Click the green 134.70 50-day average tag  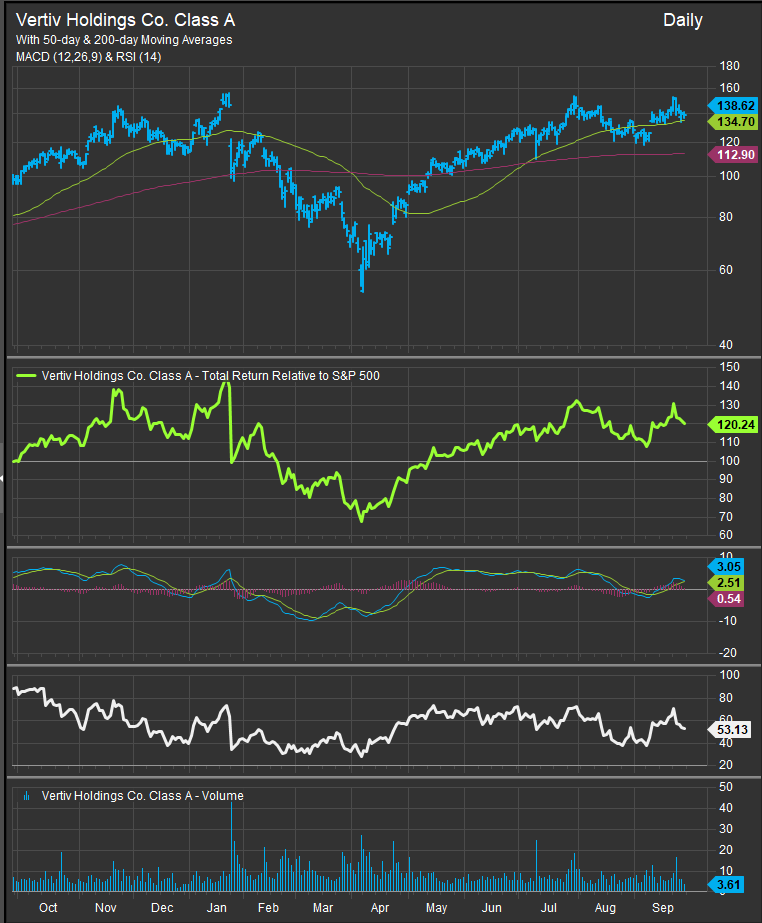click(735, 121)
